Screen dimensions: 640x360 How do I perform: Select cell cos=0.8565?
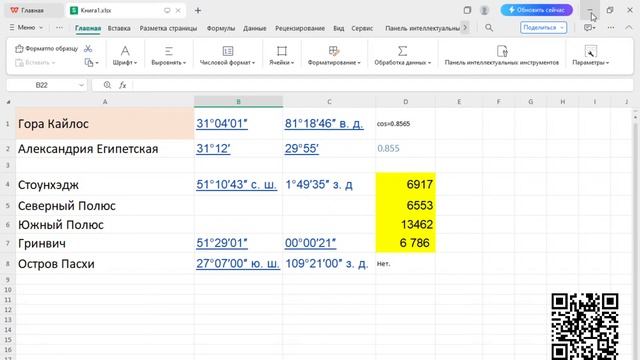point(405,124)
